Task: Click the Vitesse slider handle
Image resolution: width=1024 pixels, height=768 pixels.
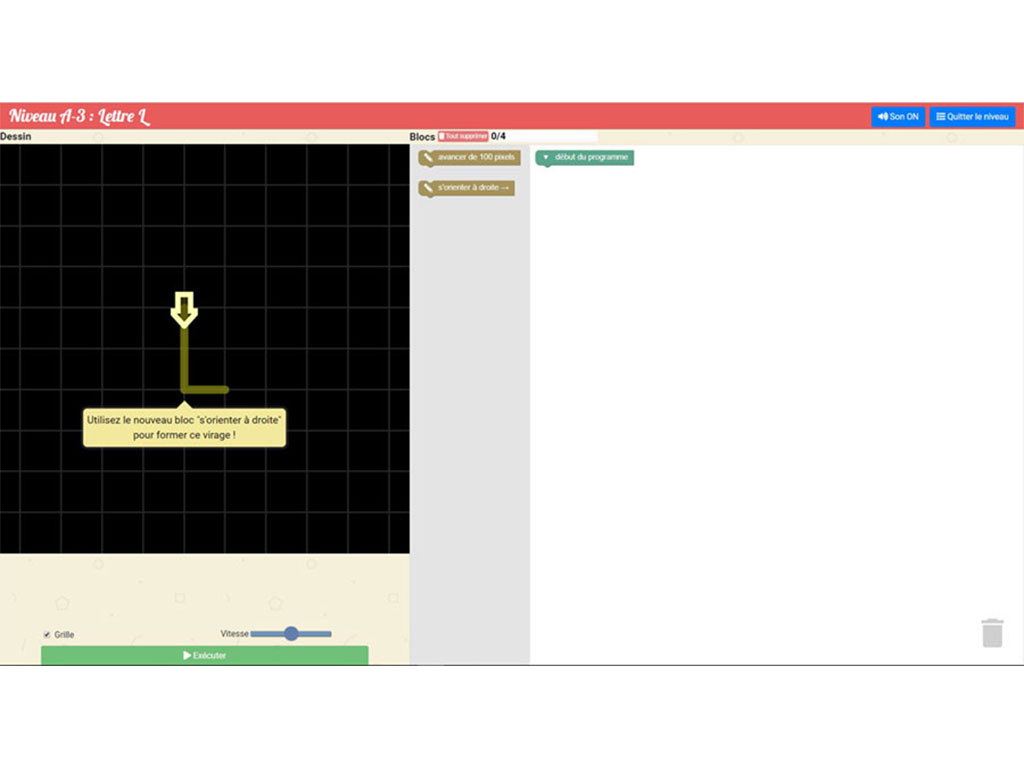Action: click(x=291, y=633)
